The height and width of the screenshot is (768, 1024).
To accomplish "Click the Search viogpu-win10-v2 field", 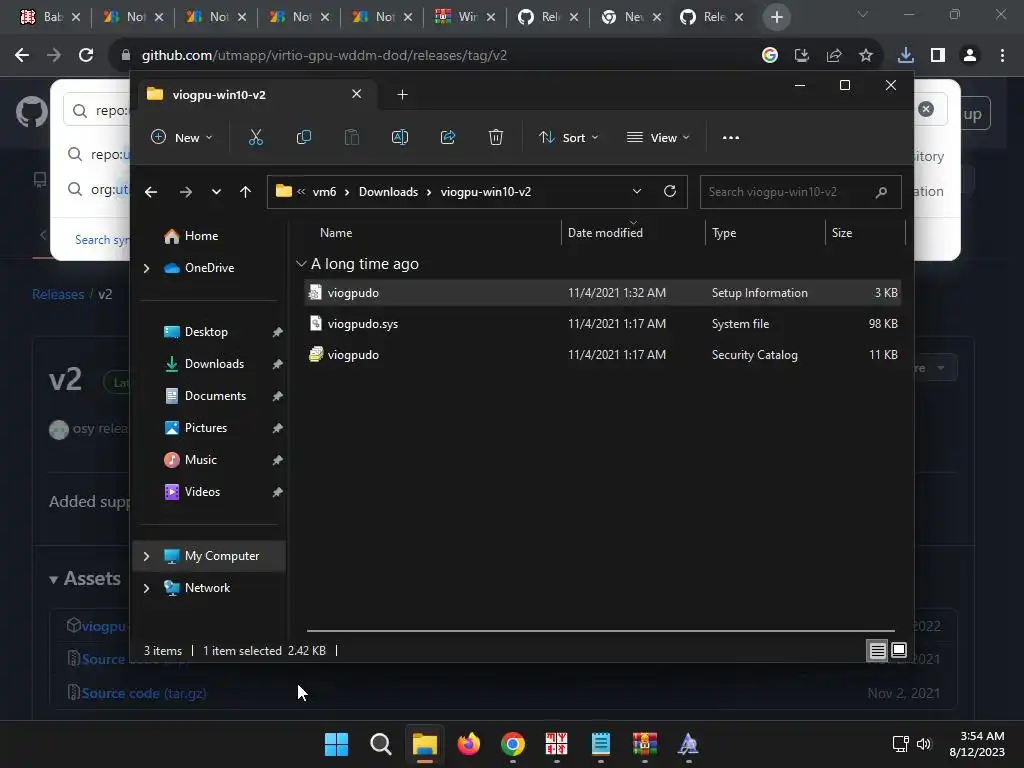I will [801, 192].
